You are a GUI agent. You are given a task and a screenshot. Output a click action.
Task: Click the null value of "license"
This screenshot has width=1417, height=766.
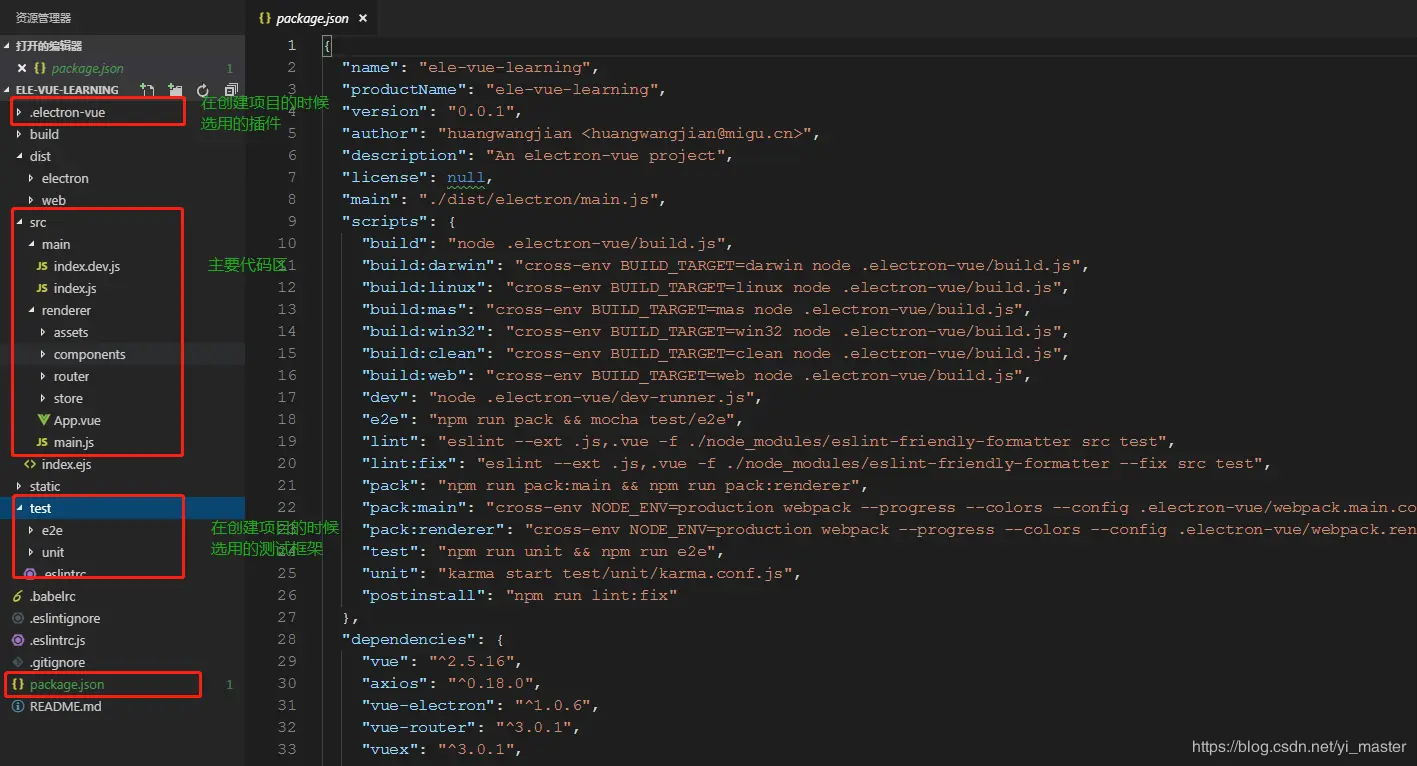[x=466, y=178]
